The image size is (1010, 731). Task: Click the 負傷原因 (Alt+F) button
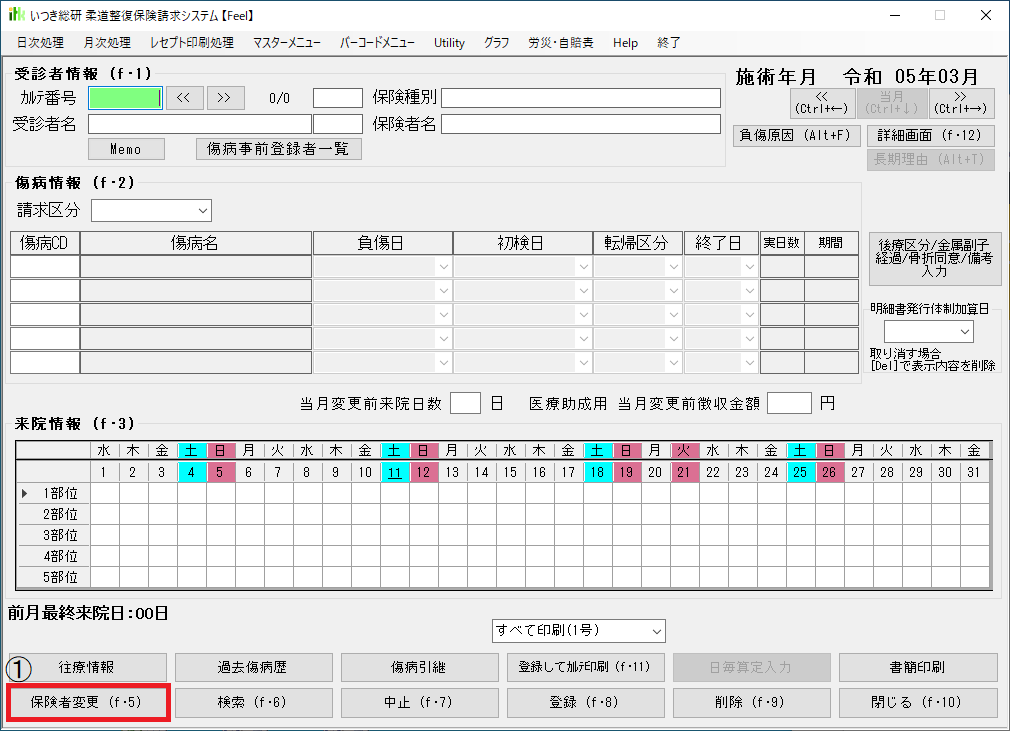click(x=797, y=135)
